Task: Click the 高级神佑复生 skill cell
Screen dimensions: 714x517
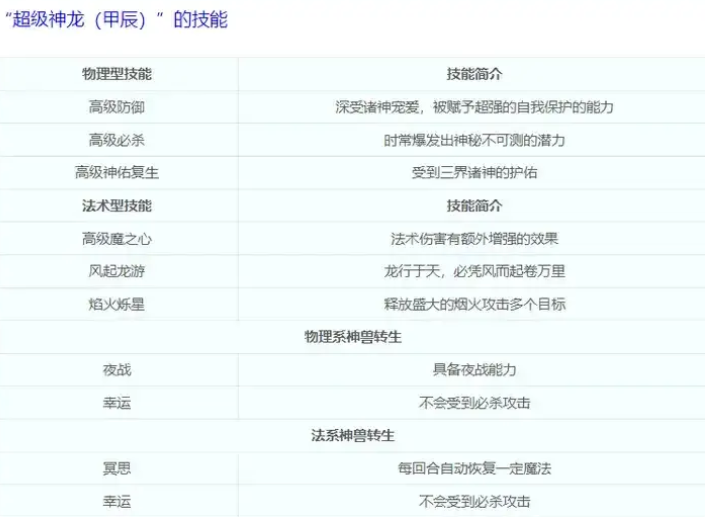Action: (117, 172)
